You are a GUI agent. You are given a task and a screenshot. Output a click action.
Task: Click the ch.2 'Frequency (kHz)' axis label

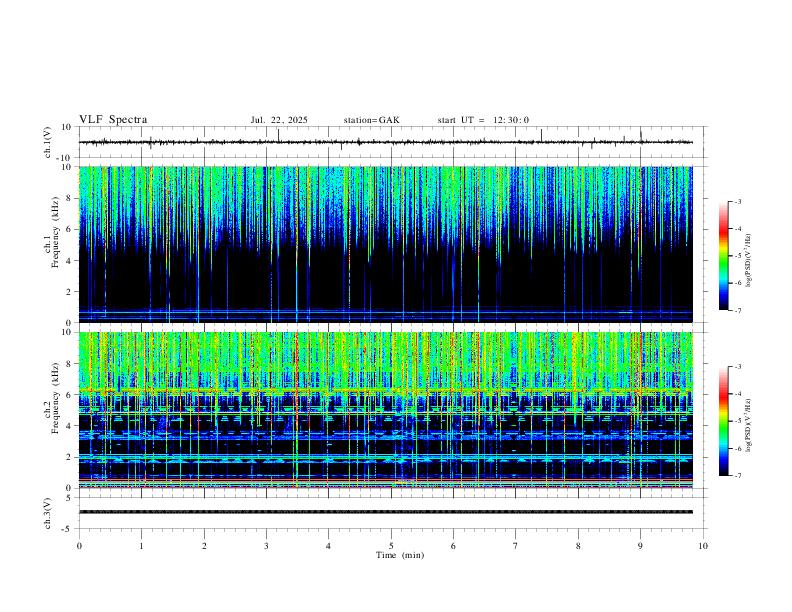click(56, 397)
